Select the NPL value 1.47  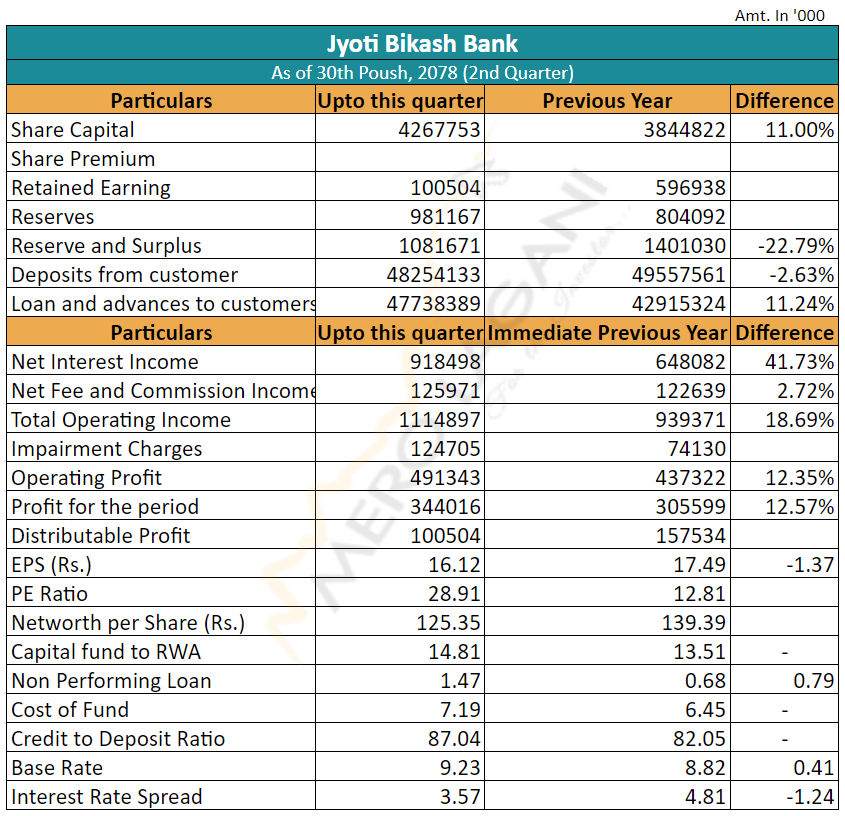460,682
